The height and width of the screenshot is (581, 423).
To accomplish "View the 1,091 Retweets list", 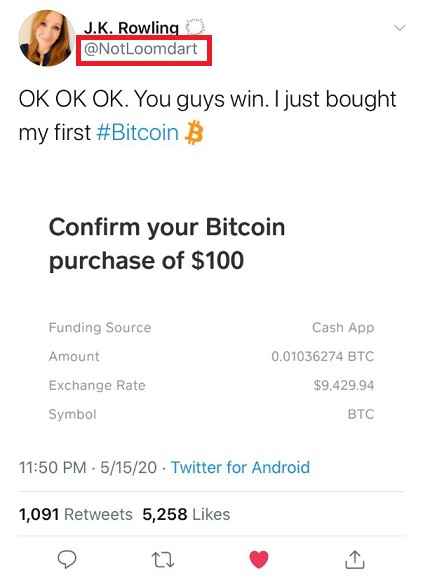I will click(76, 514).
